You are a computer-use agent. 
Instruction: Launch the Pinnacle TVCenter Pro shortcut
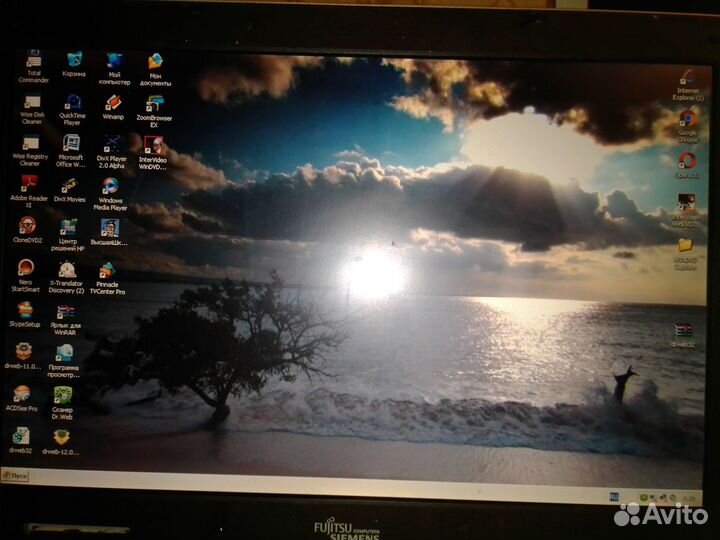(x=107, y=278)
